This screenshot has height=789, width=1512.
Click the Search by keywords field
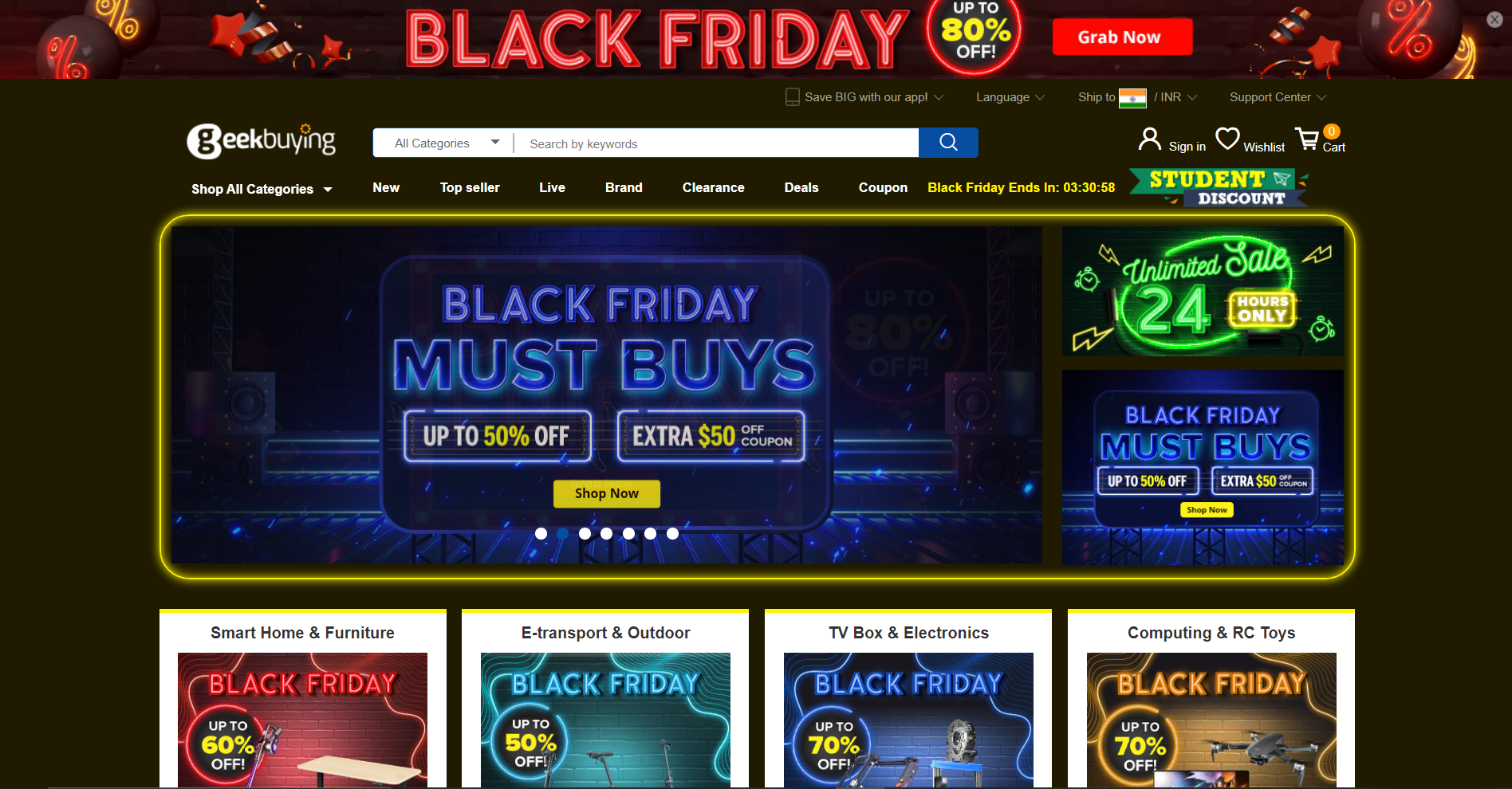pyautogui.click(x=716, y=143)
